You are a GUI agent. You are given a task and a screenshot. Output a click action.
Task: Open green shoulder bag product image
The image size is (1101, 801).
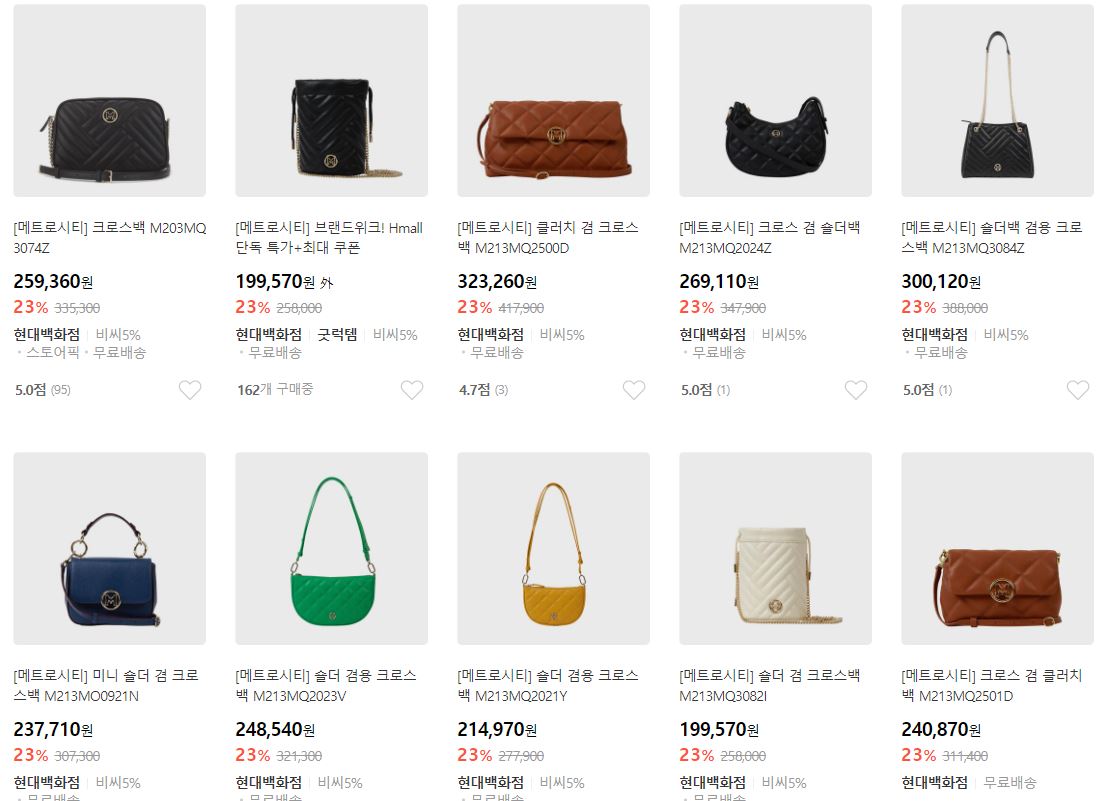331,548
